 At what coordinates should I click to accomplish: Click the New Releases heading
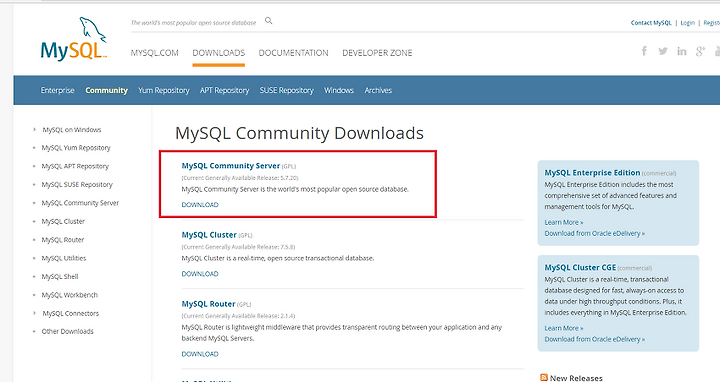tap(576, 378)
